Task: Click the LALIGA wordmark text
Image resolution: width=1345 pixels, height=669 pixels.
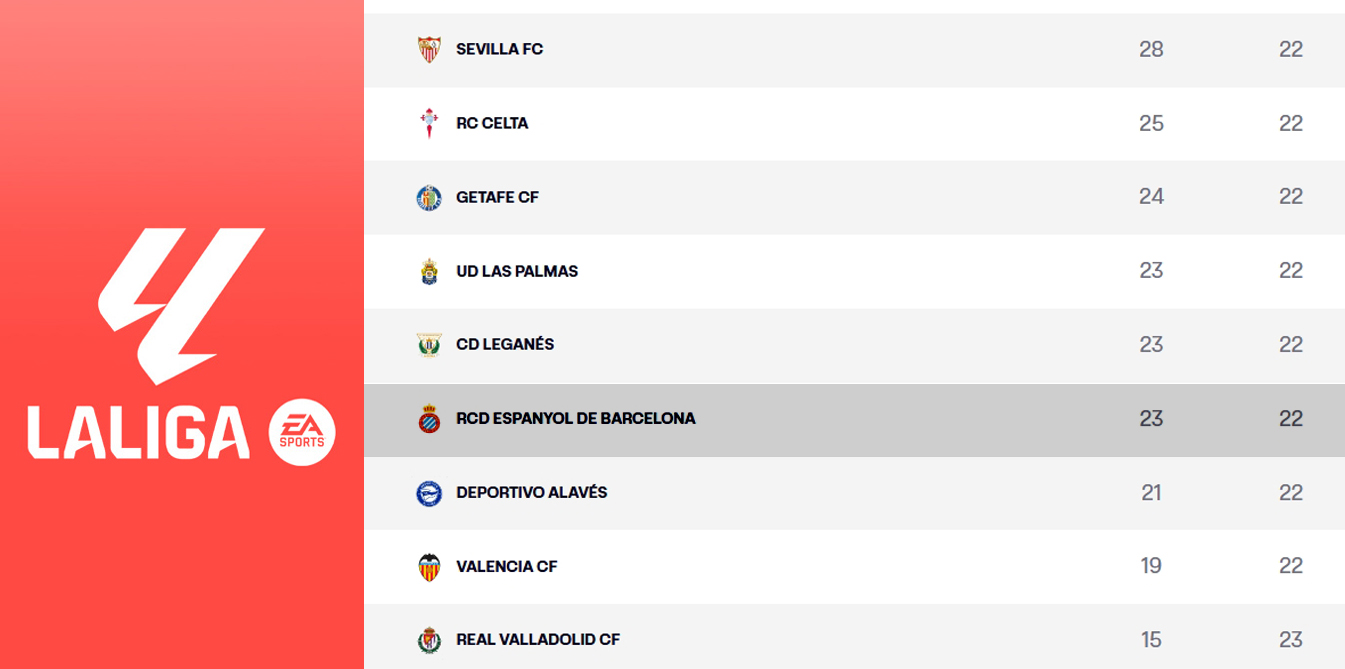Action: point(138,432)
